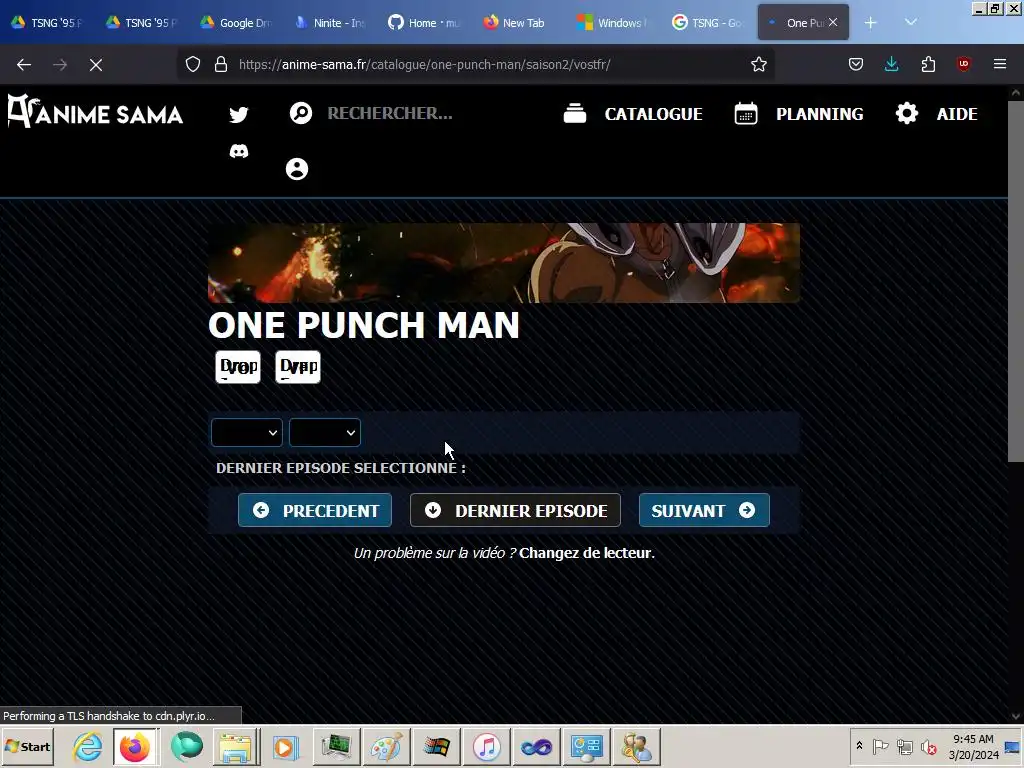Click the Catalogue stack icon
Image resolution: width=1024 pixels, height=768 pixels.
pyautogui.click(x=575, y=113)
